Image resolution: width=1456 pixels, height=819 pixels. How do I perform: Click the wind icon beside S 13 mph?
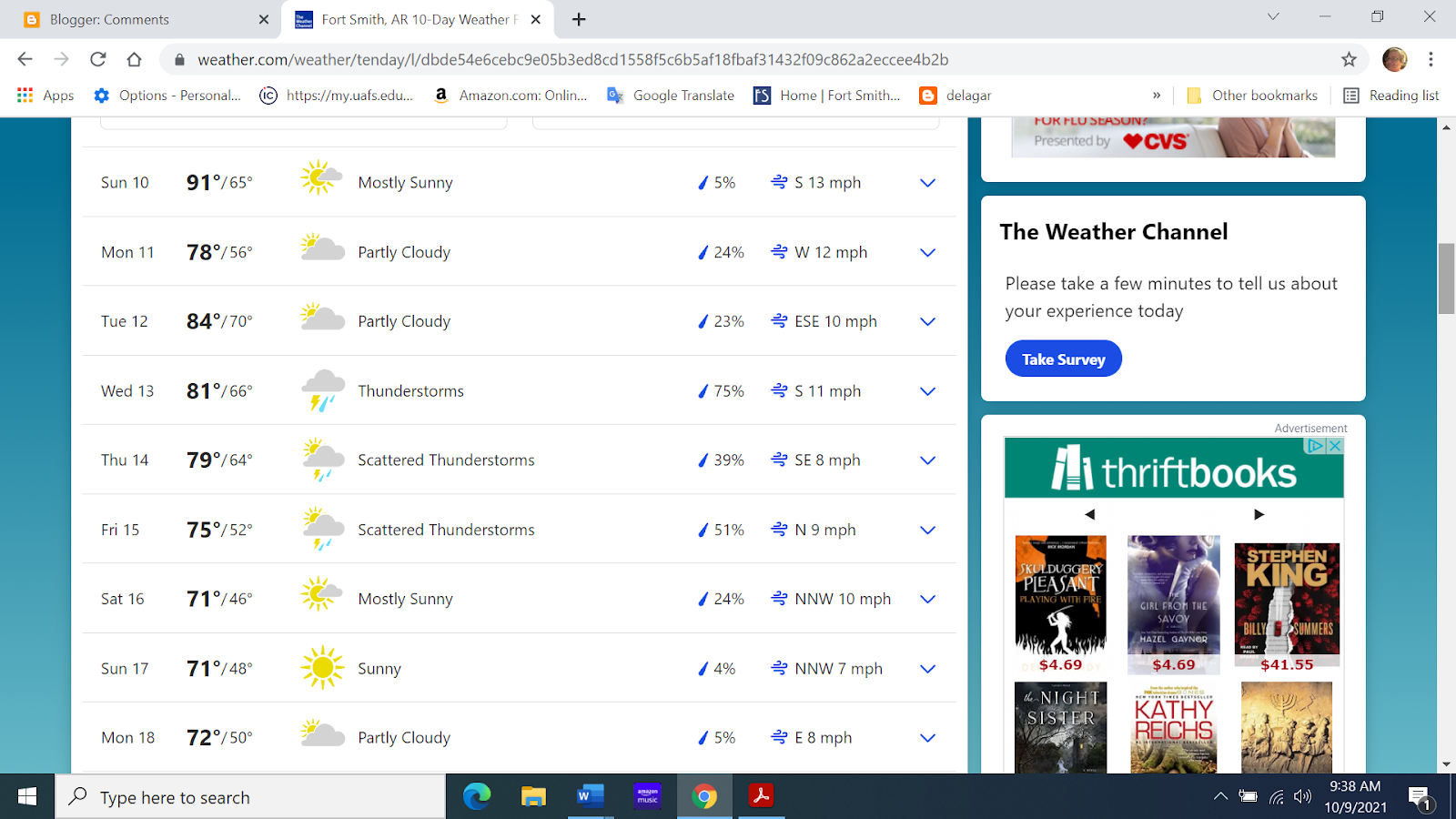[779, 182]
